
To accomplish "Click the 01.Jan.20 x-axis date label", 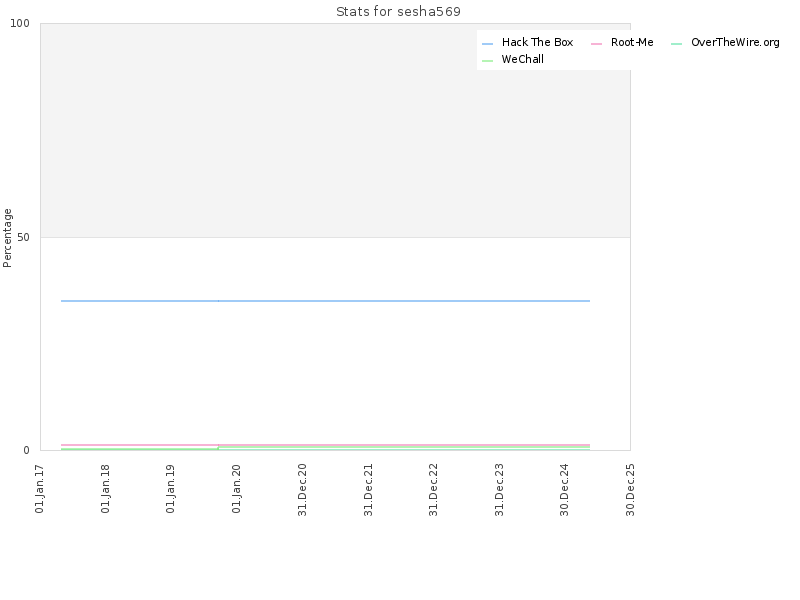I will (x=236, y=489).
